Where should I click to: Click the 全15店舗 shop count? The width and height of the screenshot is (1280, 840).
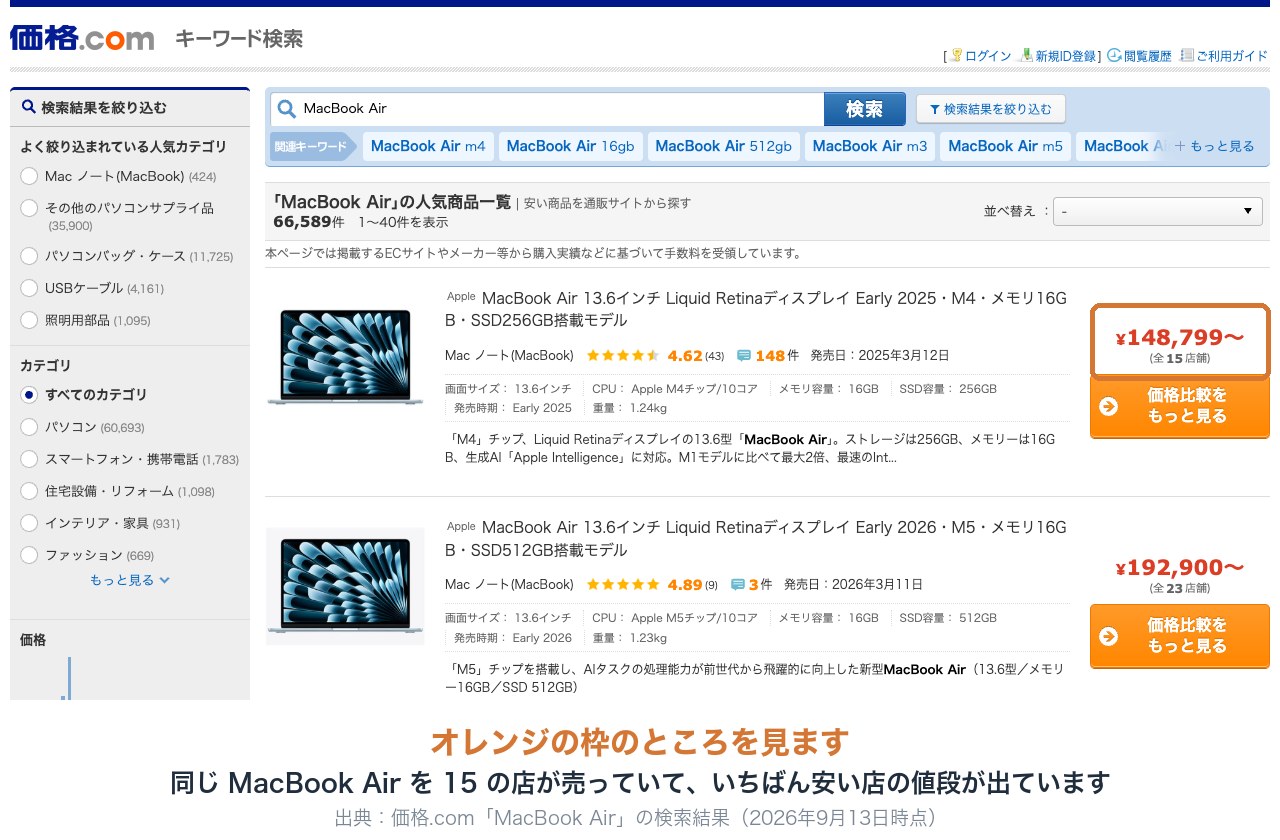1180,358
